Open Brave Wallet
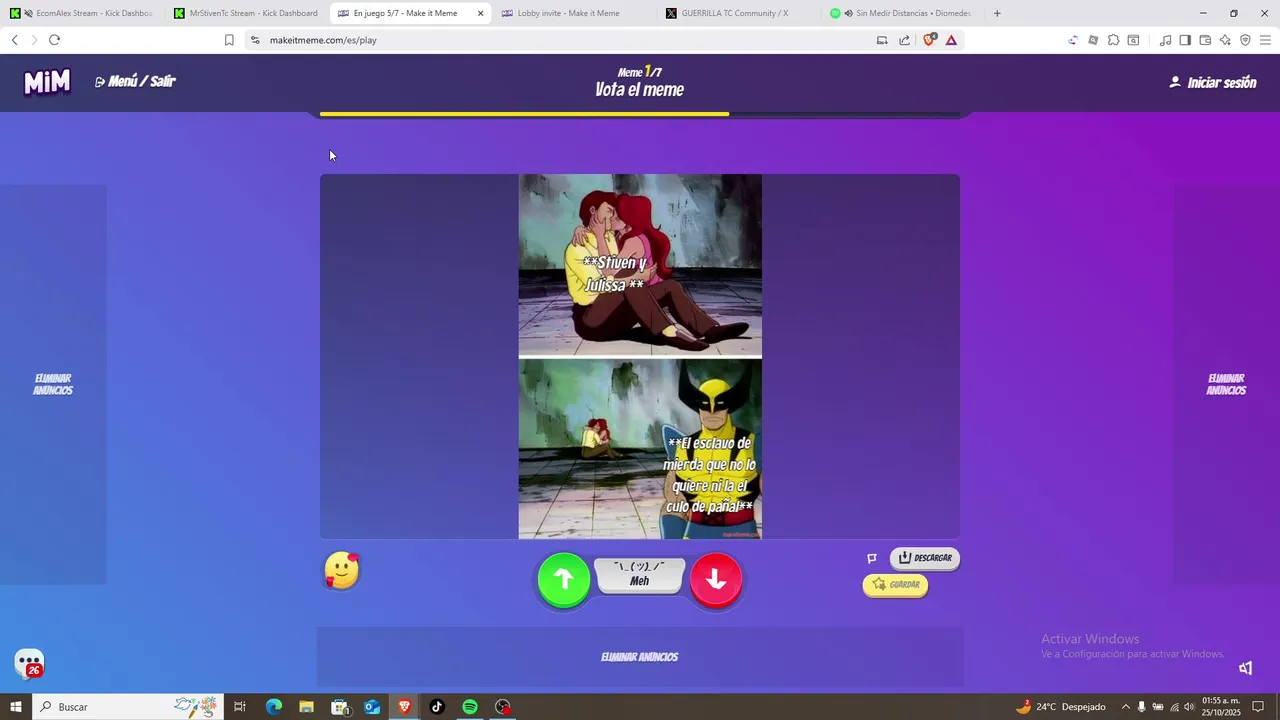1280x720 pixels. click(1205, 40)
